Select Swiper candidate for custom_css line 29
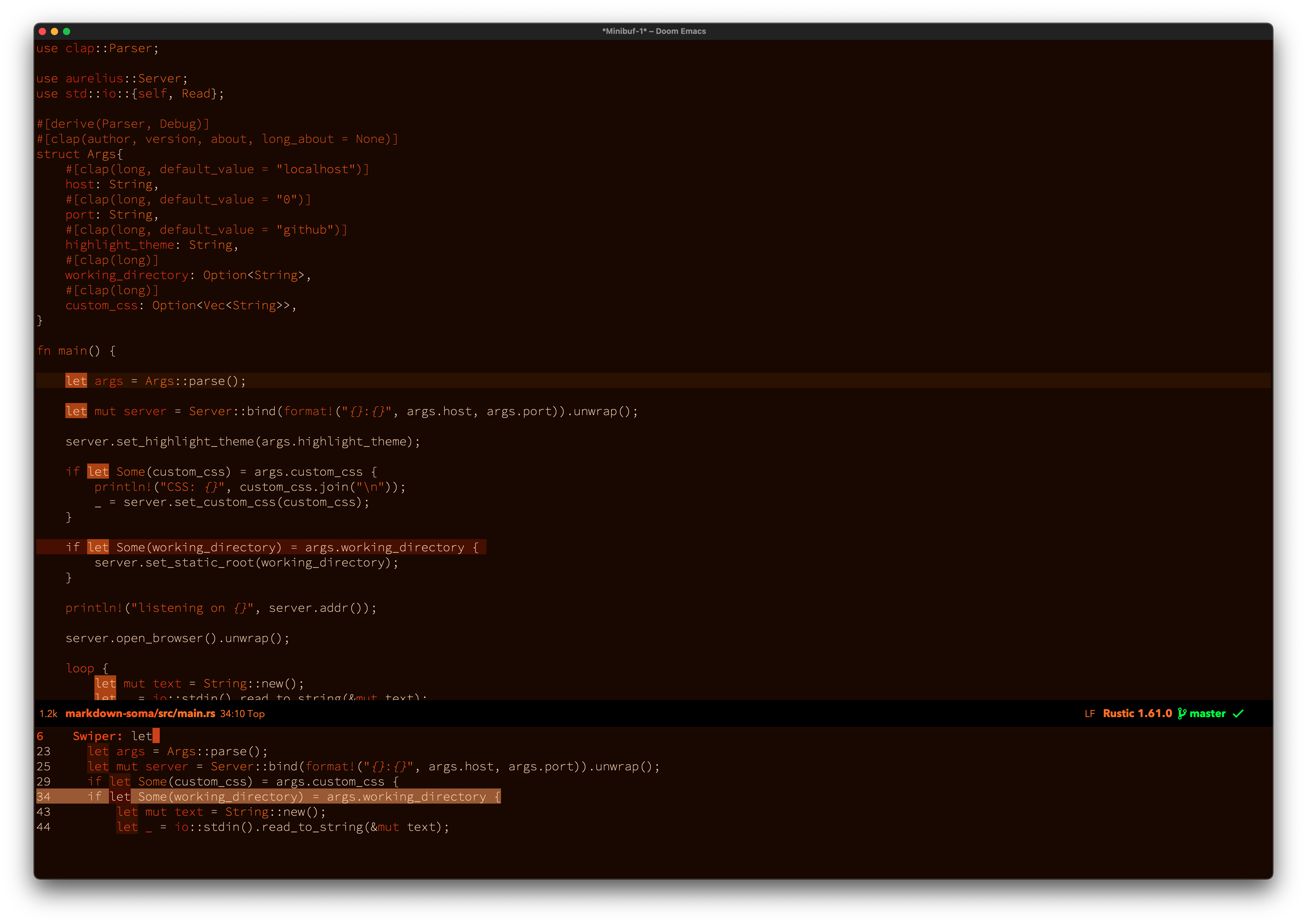 [x=243, y=782]
